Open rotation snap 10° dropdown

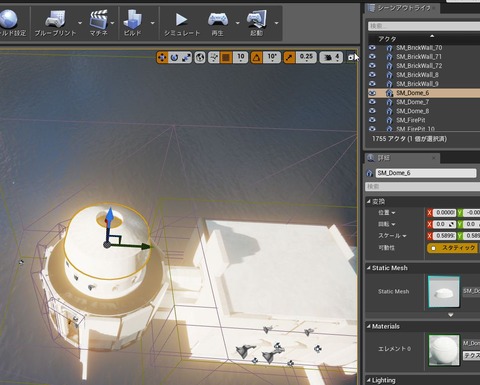point(272,58)
